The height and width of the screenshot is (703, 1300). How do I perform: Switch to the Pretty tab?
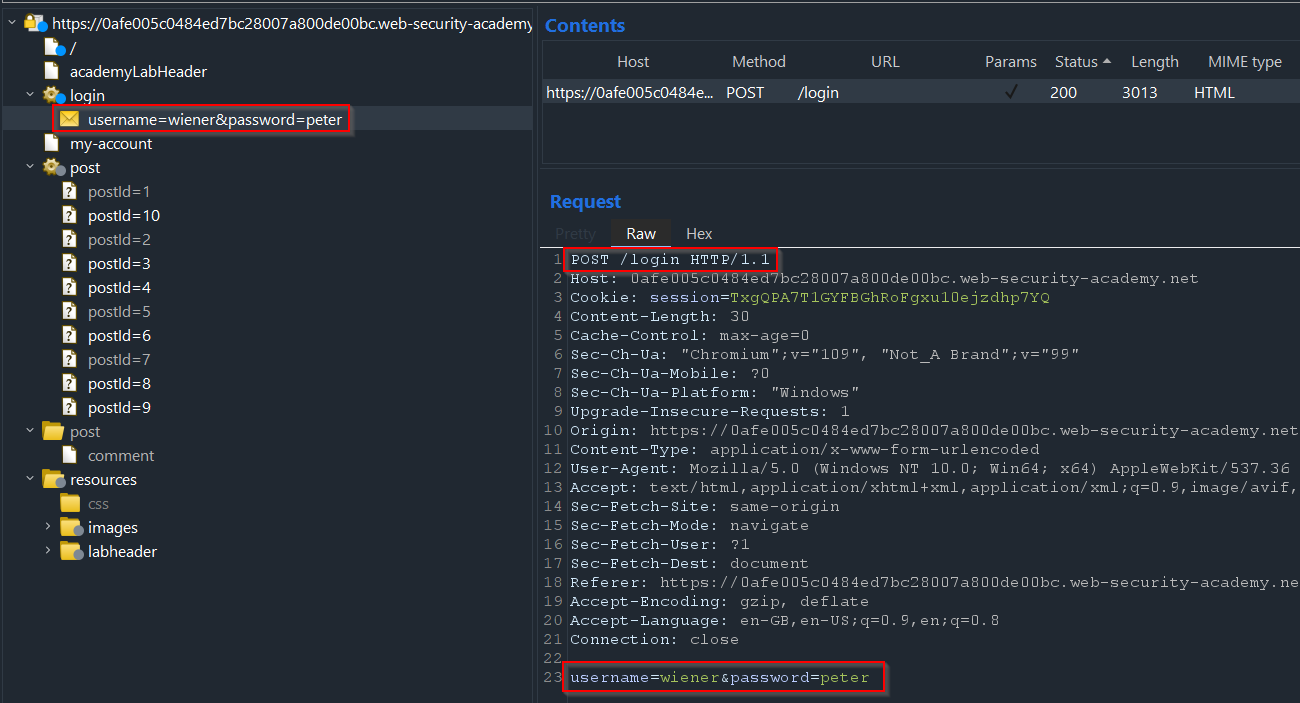pyautogui.click(x=575, y=233)
